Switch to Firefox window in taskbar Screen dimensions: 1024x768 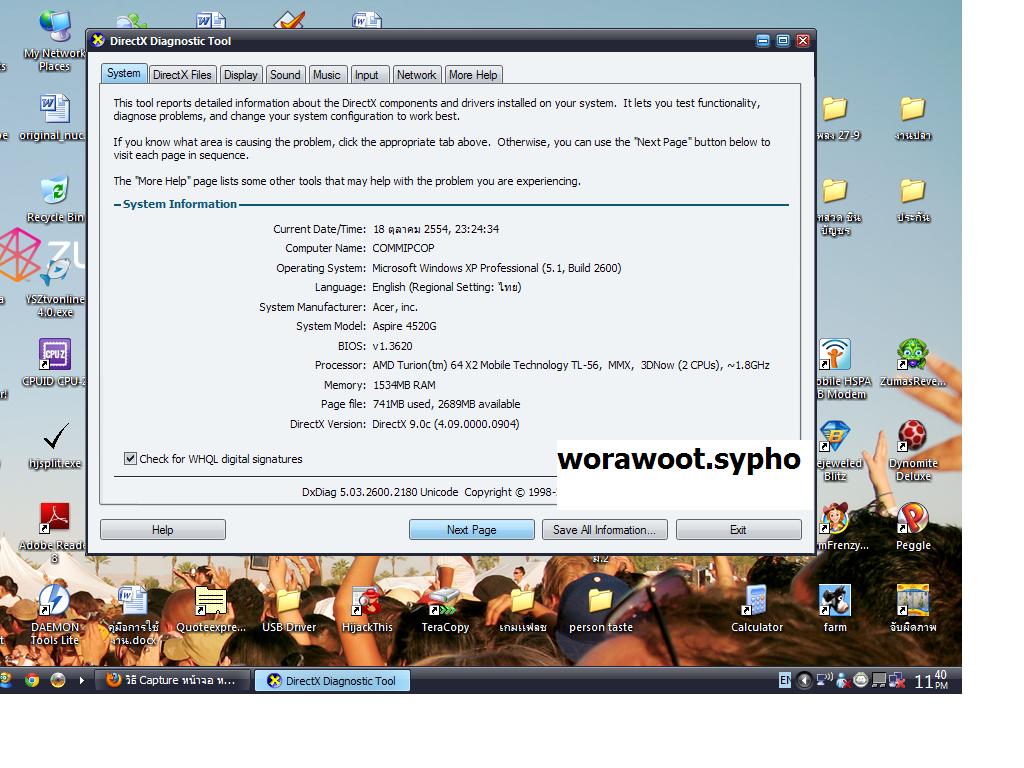point(172,681)
